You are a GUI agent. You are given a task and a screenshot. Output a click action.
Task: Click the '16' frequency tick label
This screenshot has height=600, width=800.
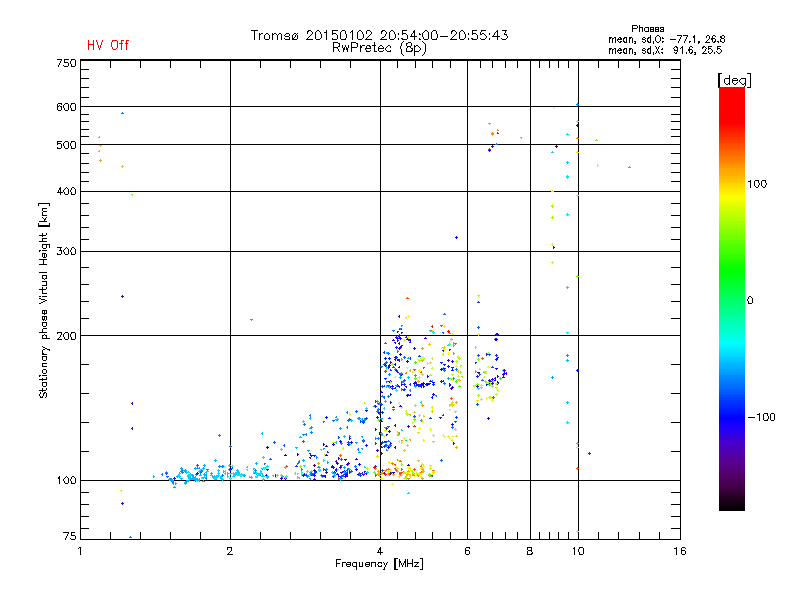tap(679, 551)
